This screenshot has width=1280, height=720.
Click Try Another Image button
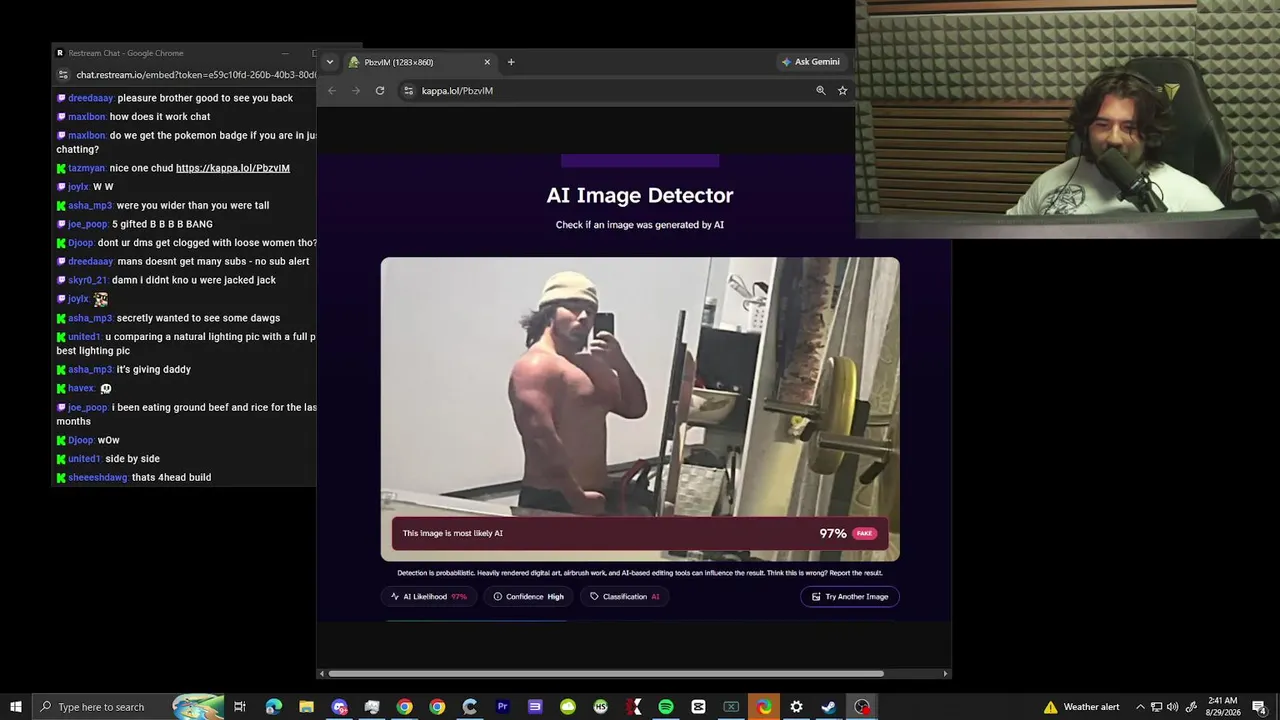pyautogui.click(x=850, y=597)
